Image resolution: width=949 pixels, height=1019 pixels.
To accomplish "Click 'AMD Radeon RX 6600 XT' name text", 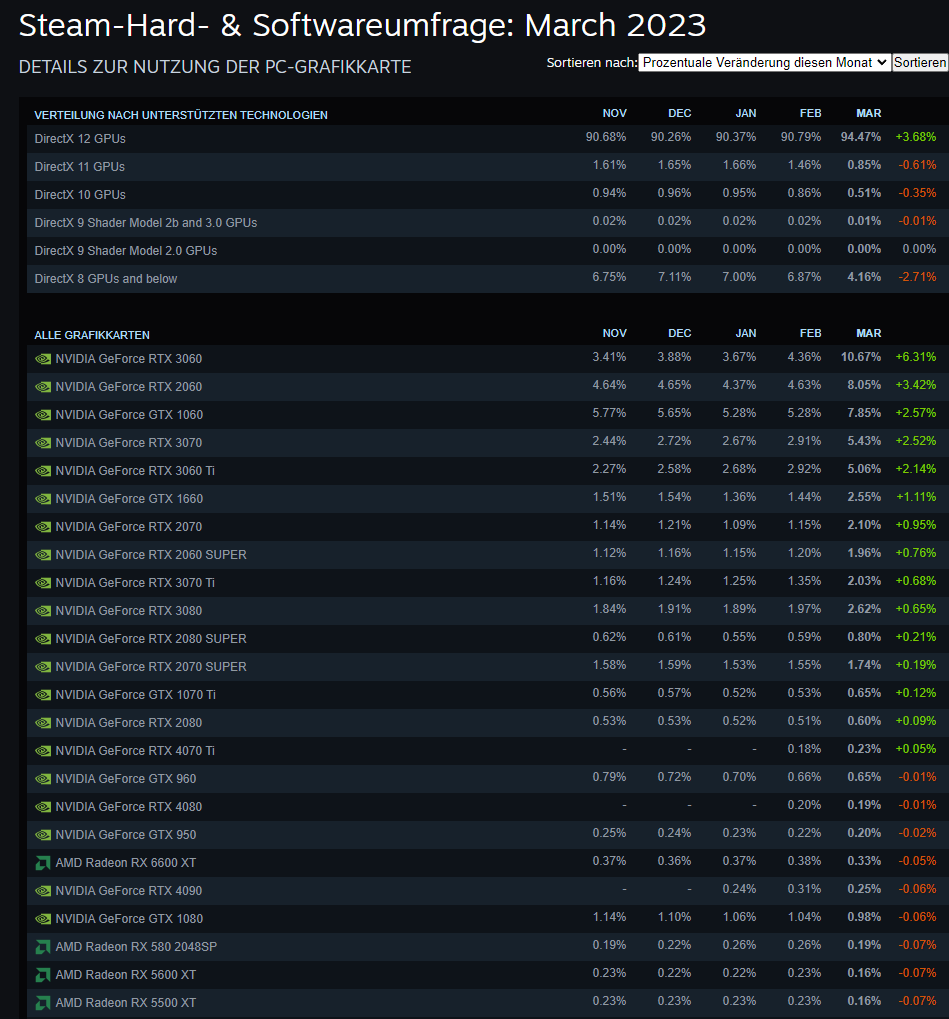I will coord(125,862).
